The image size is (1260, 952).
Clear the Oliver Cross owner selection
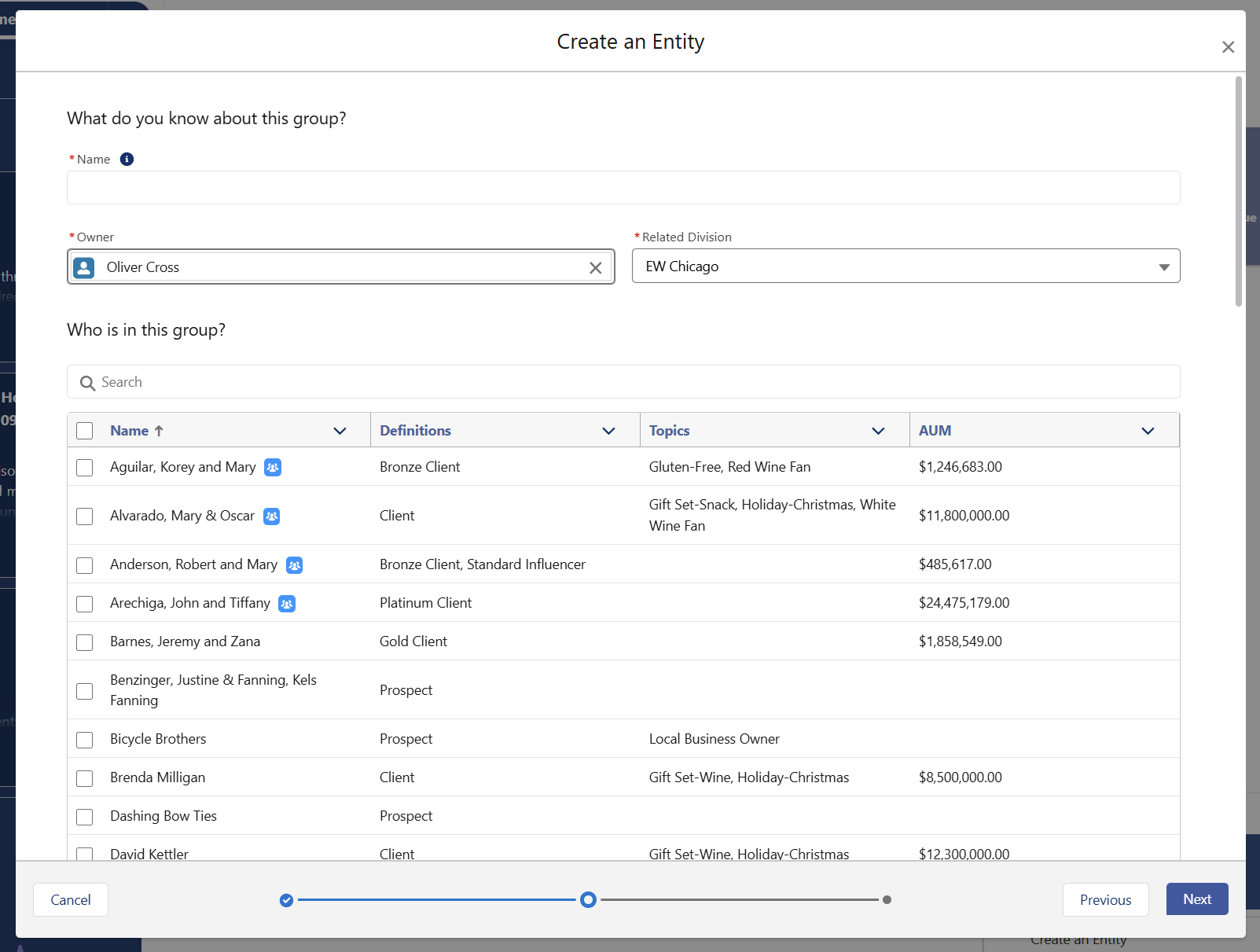click(x=596, y=267)
